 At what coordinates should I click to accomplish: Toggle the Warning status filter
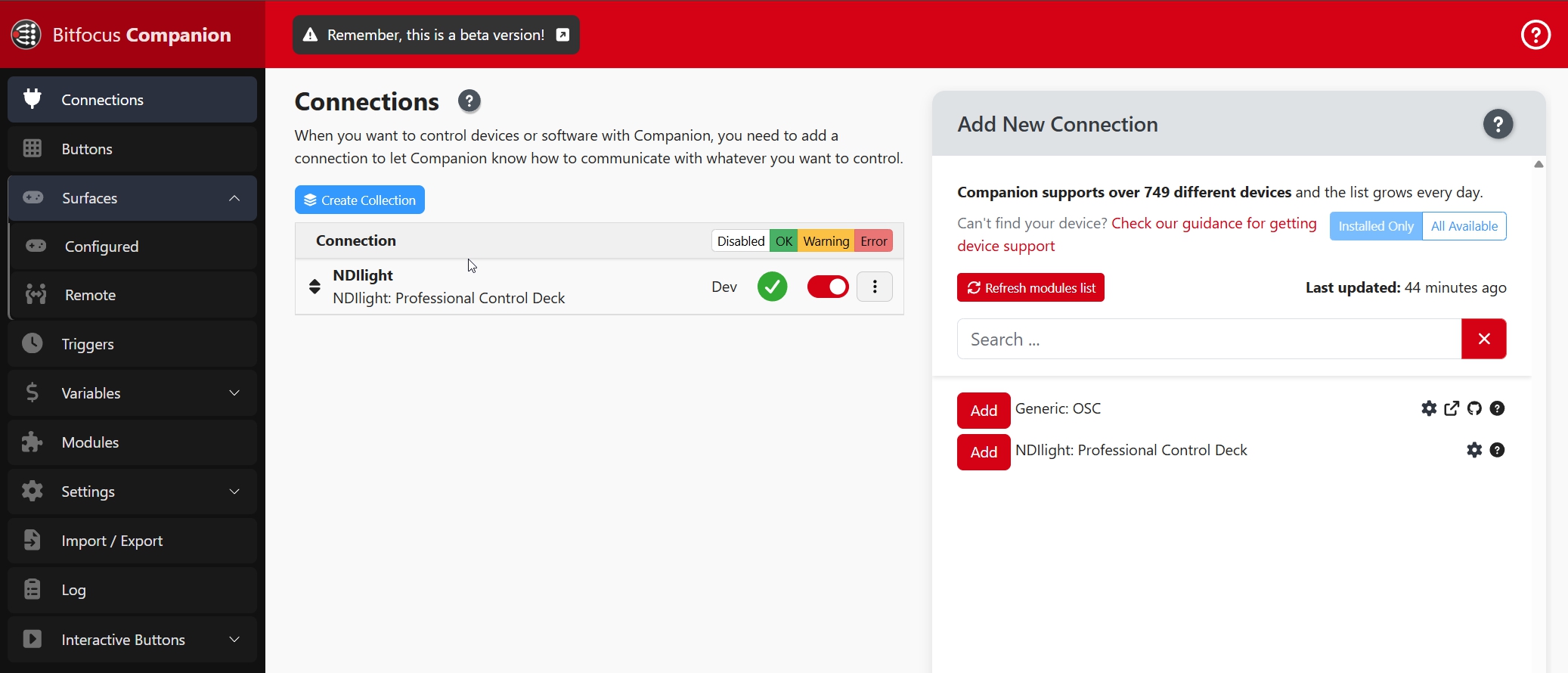[x=826, y=241]
